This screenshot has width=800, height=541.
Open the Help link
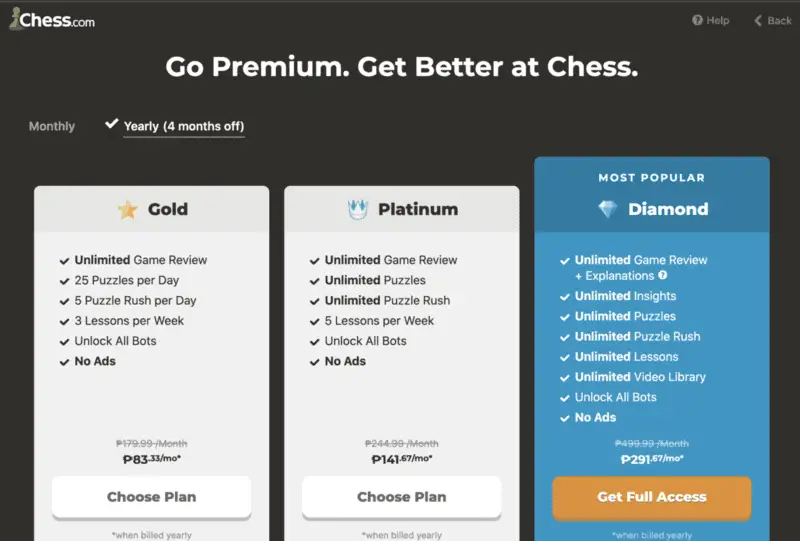pyautogui.click(x=711, y=20)
